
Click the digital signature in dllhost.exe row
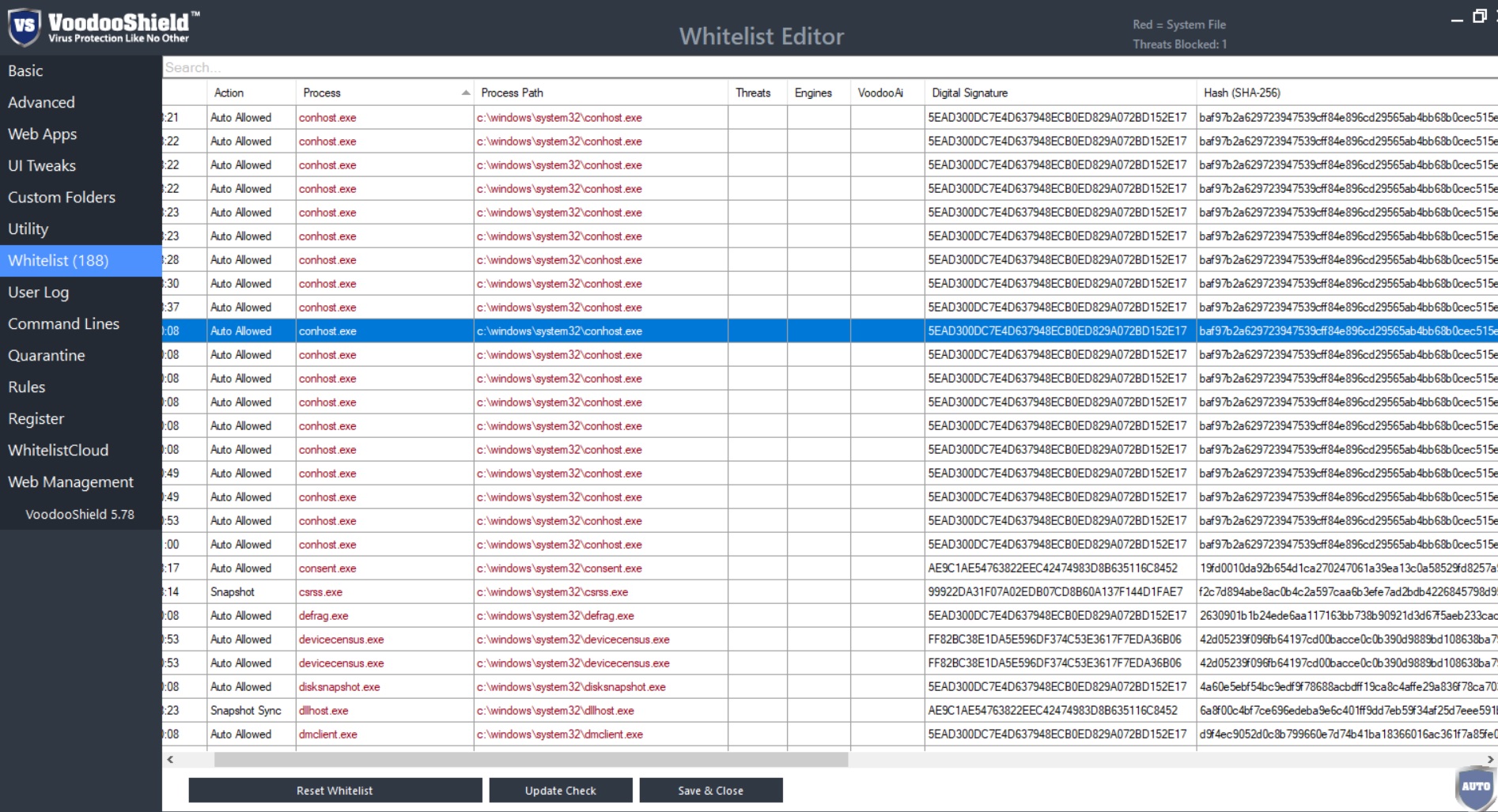pos(1061,711)
